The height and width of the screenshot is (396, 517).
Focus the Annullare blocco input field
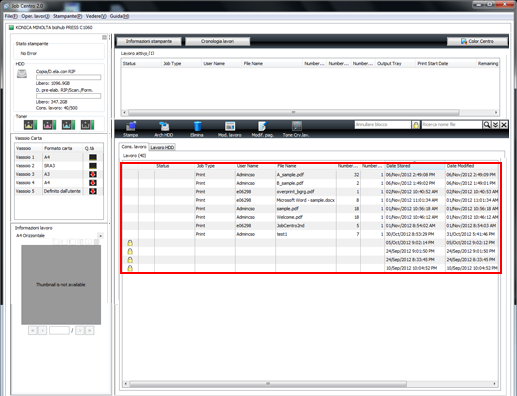[383, 125]
